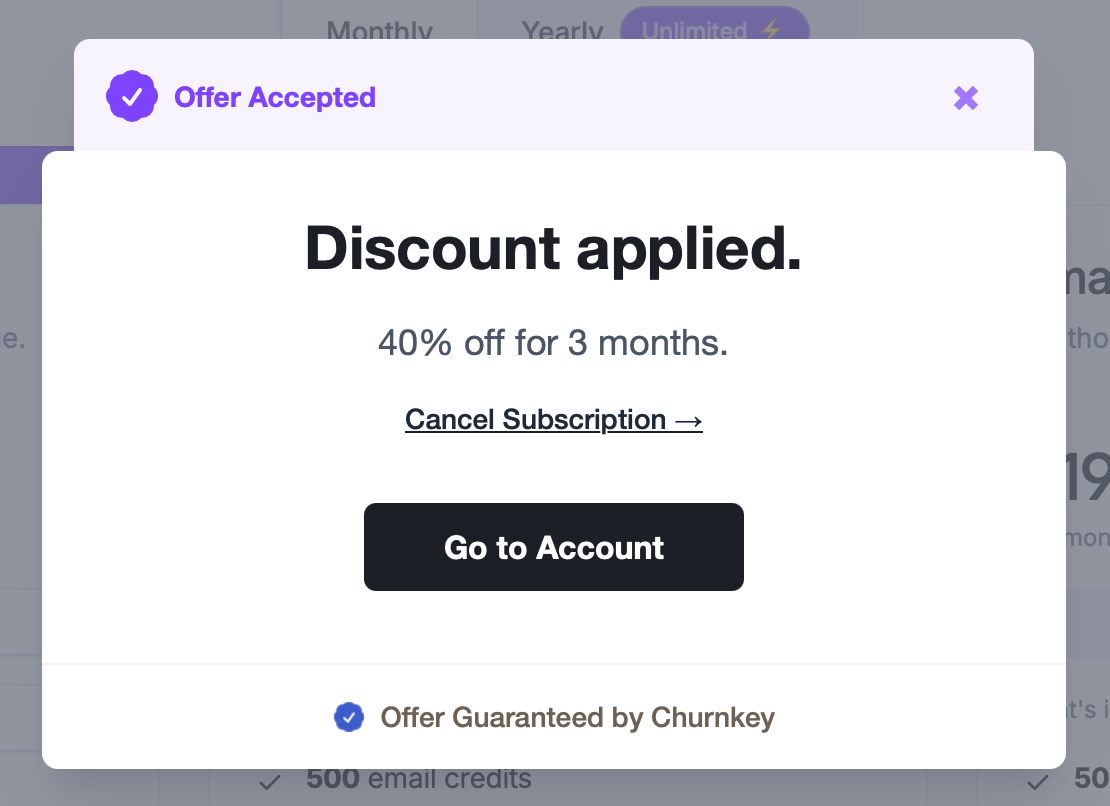Image resolution: width=1110 pixels, height=806 pixels.
Task: Click the purple checkmark badge icon
Action: (x=132, y=97)
